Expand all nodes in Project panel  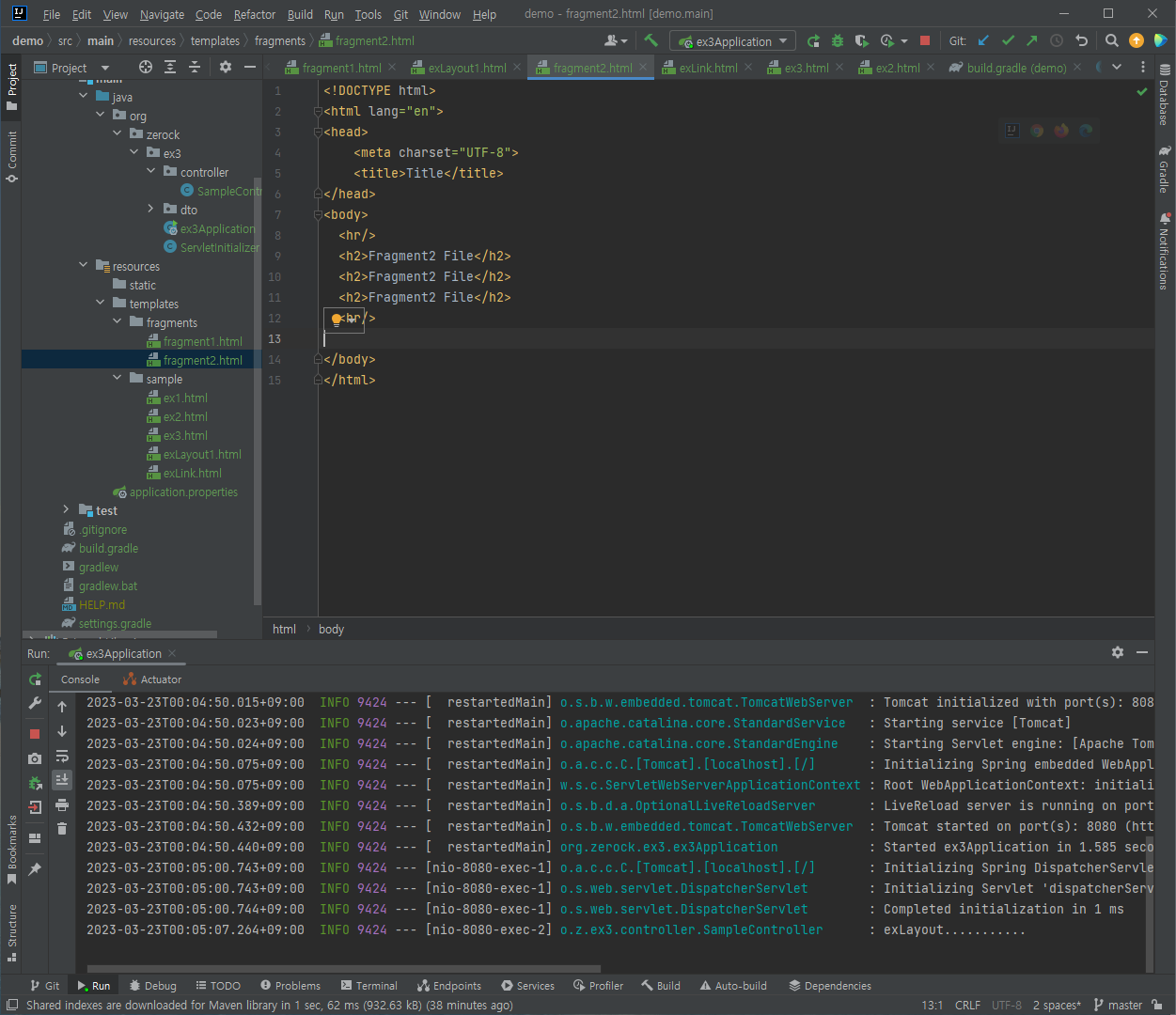click(169, 67)
